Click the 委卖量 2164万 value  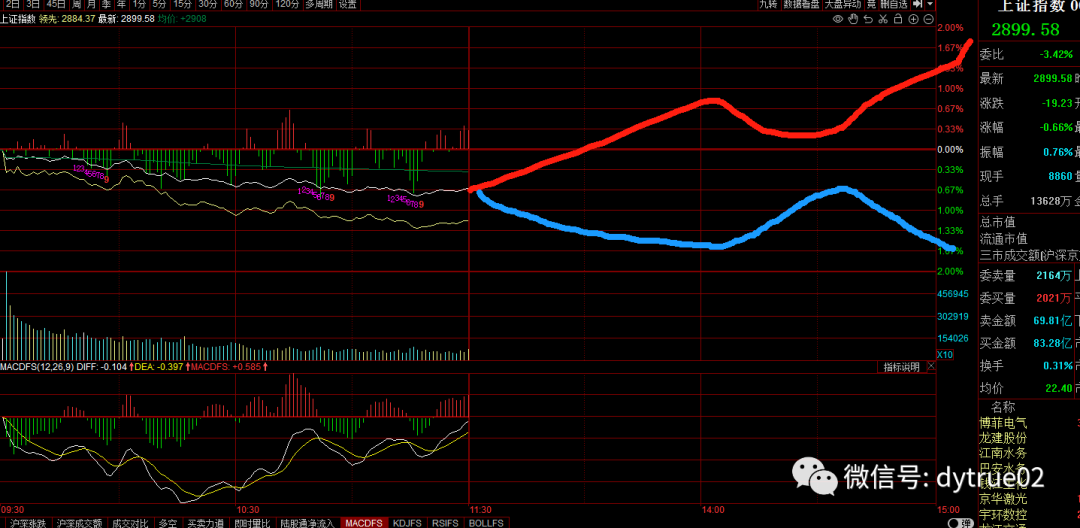click(x=1054, y=276)
